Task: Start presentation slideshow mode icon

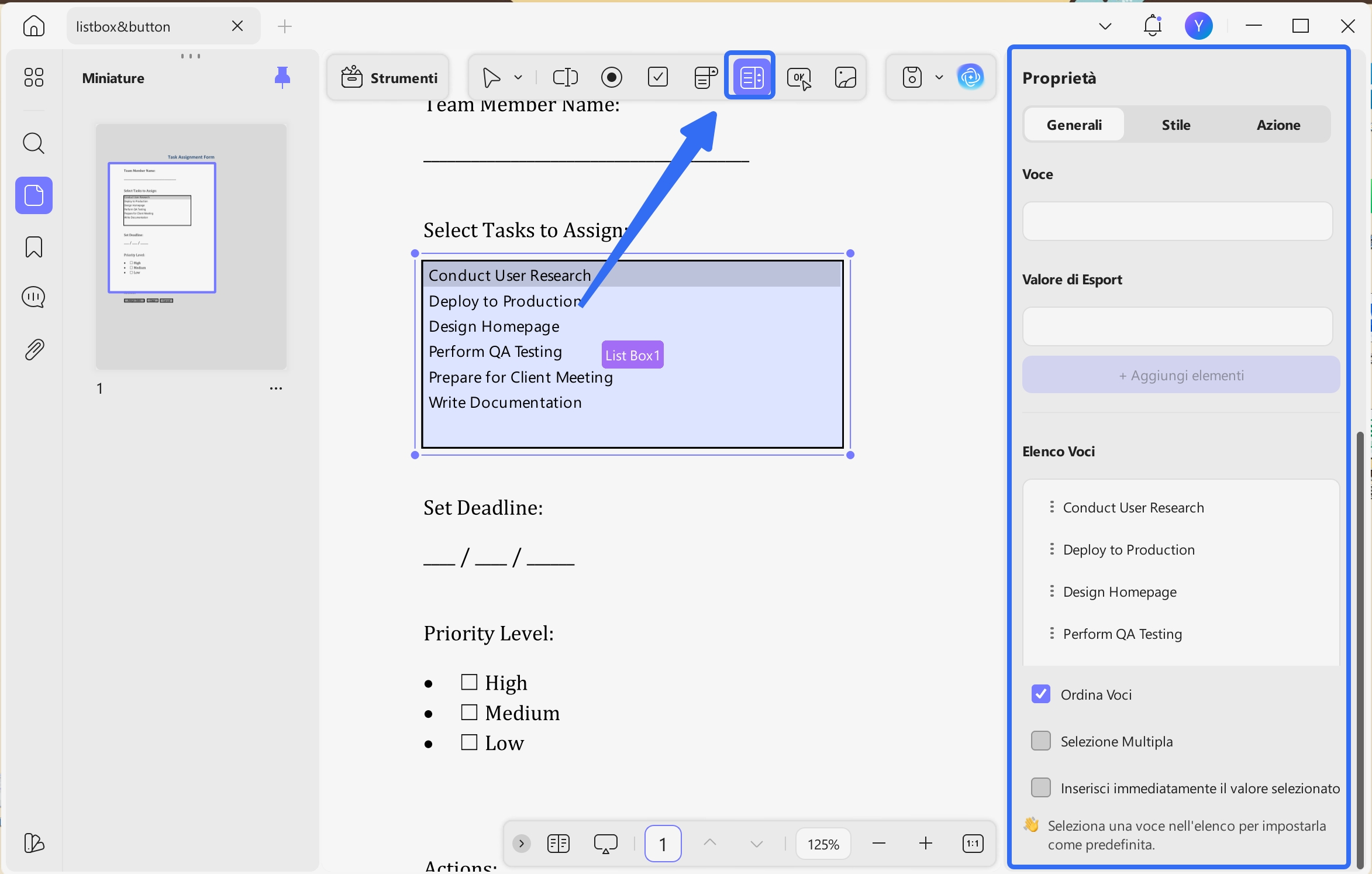Action: click(605, 844)
